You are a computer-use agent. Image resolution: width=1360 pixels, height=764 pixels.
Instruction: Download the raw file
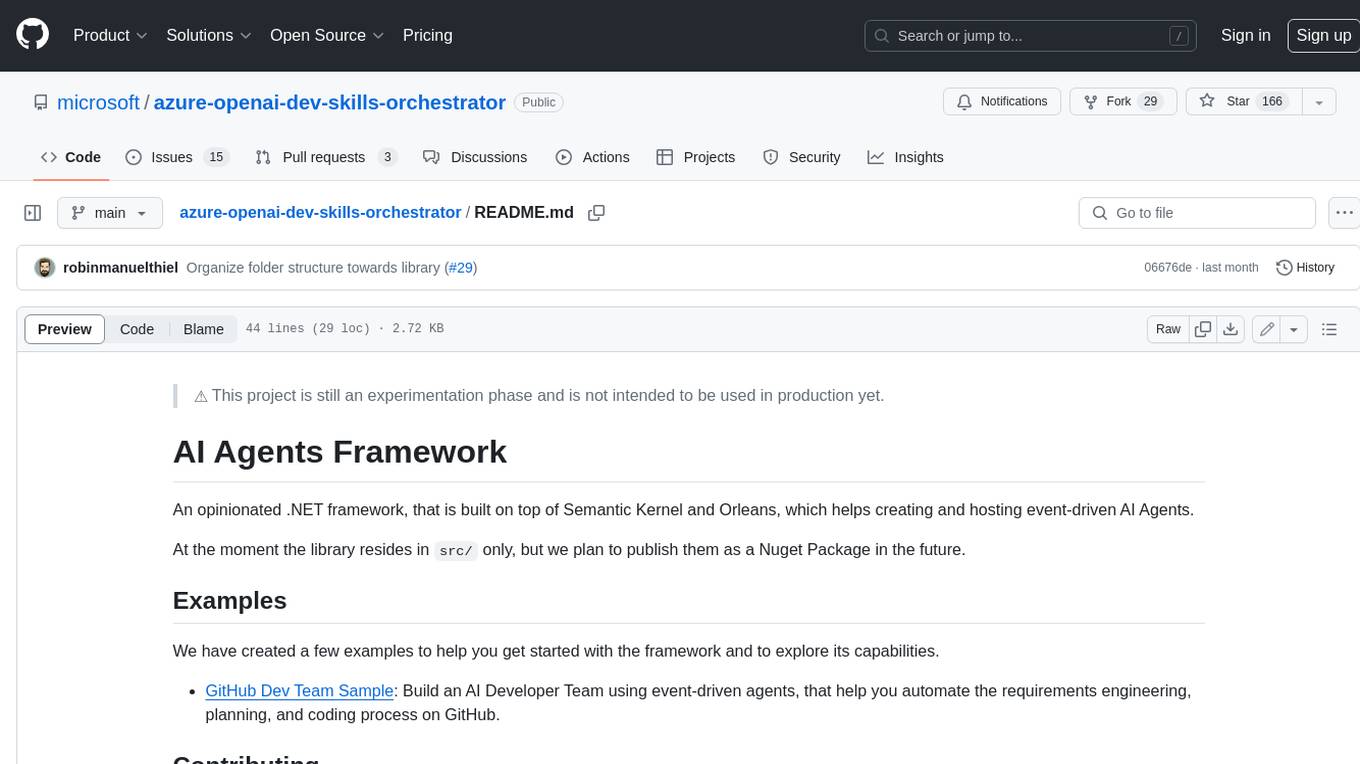pyautogui.click(x=1231, y=329)
